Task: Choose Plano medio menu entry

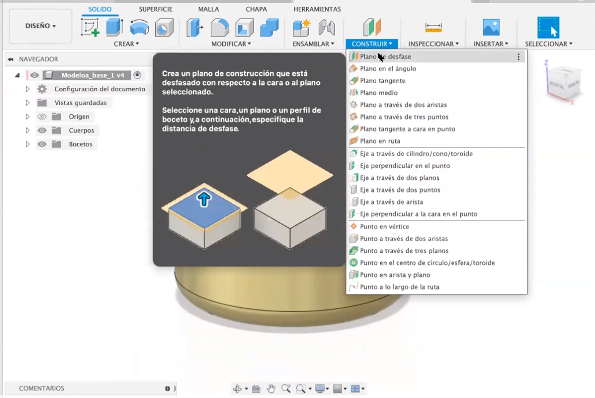Action: pos(436,93)
